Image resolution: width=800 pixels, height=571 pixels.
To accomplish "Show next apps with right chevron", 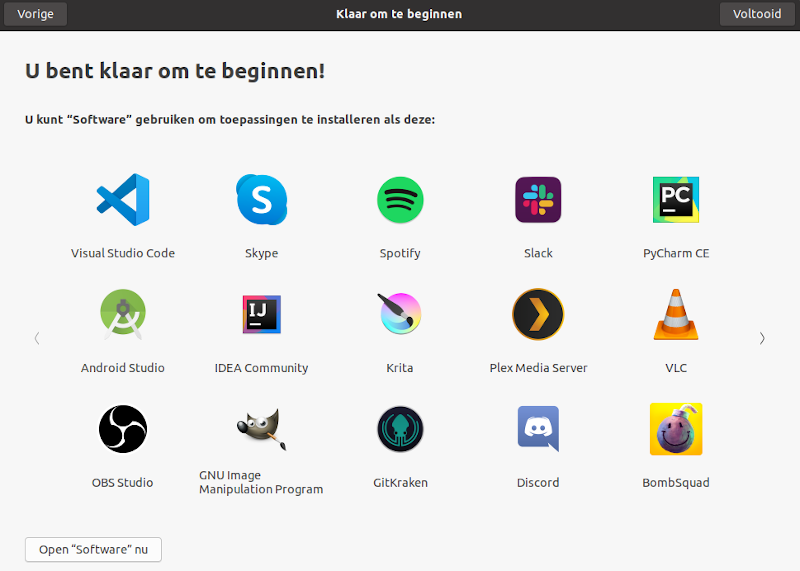I will [x=762, y=338].
